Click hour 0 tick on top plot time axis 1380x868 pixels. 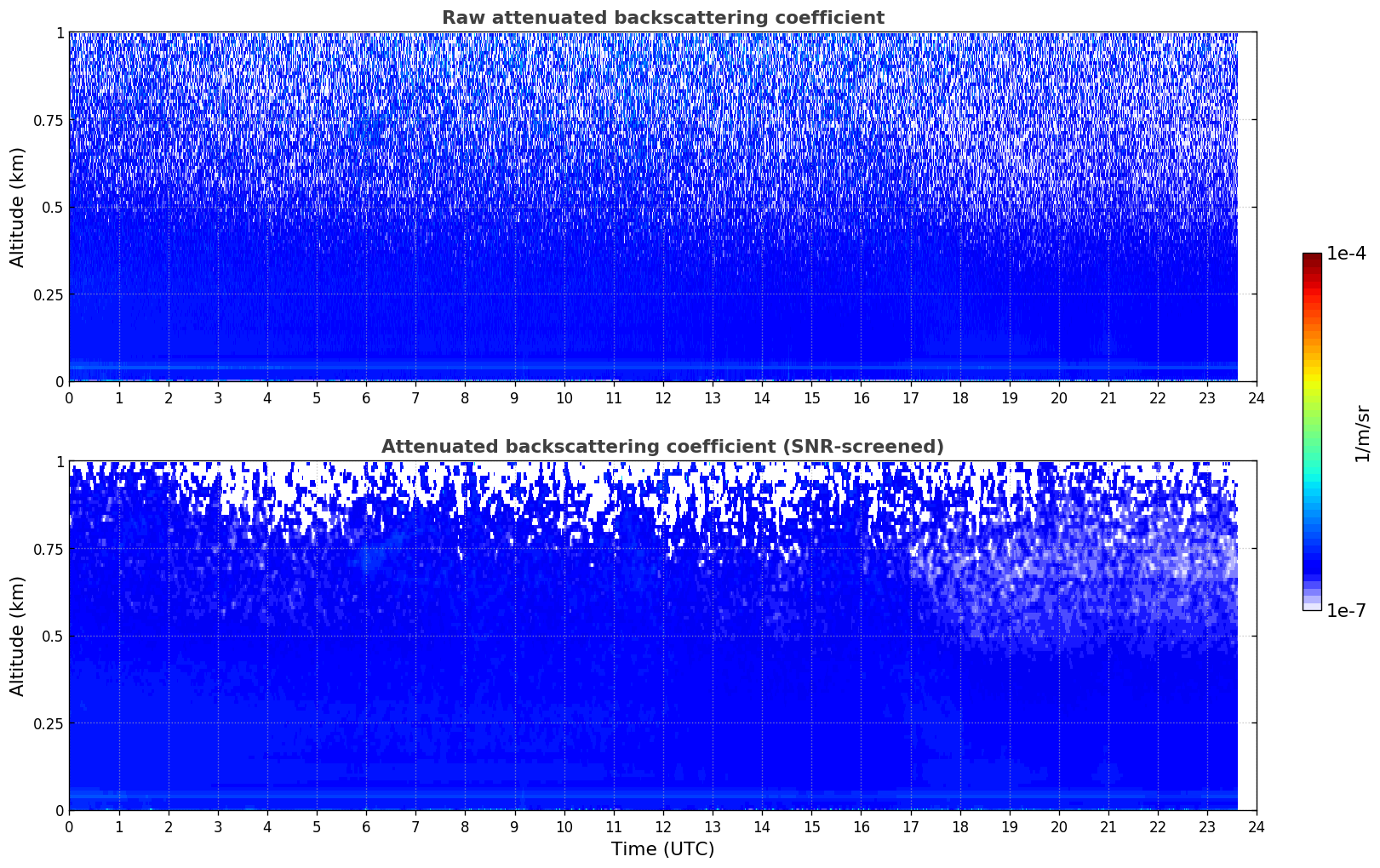click(70, 397)
